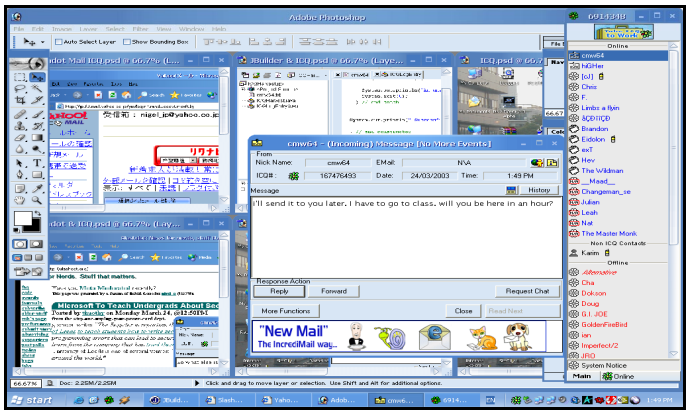The height and width of the screenshot is (414, 687).
Task: Enable the Auto Select Layer checkbox
Action: pos(57,42)
